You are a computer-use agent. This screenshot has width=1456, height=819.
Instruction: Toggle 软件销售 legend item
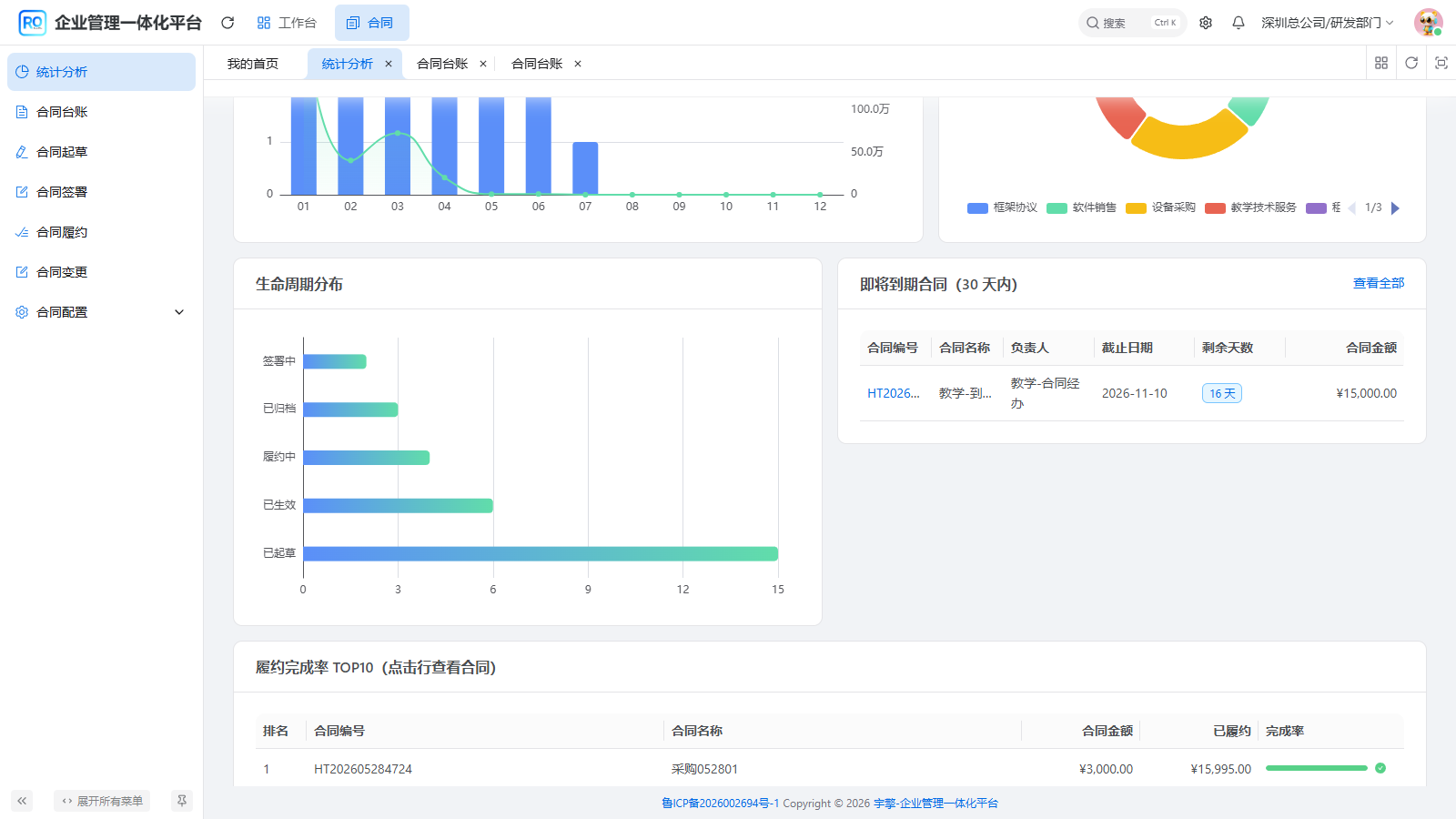1081,207
